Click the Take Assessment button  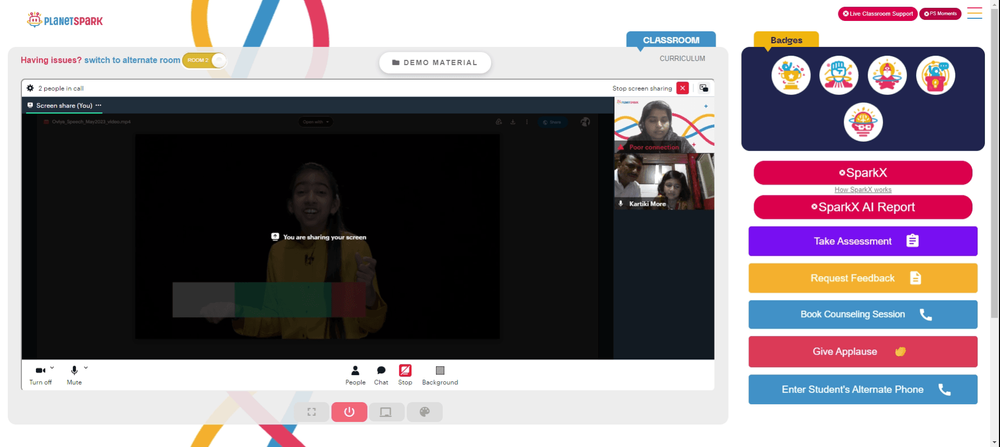(863, 241)
